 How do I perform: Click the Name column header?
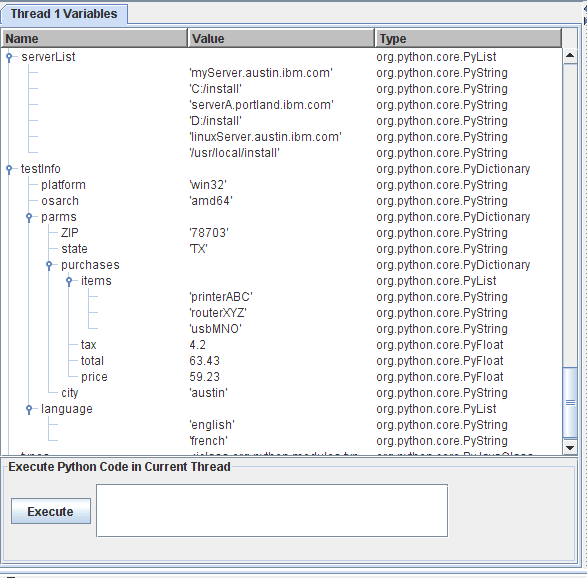point(94,39)
